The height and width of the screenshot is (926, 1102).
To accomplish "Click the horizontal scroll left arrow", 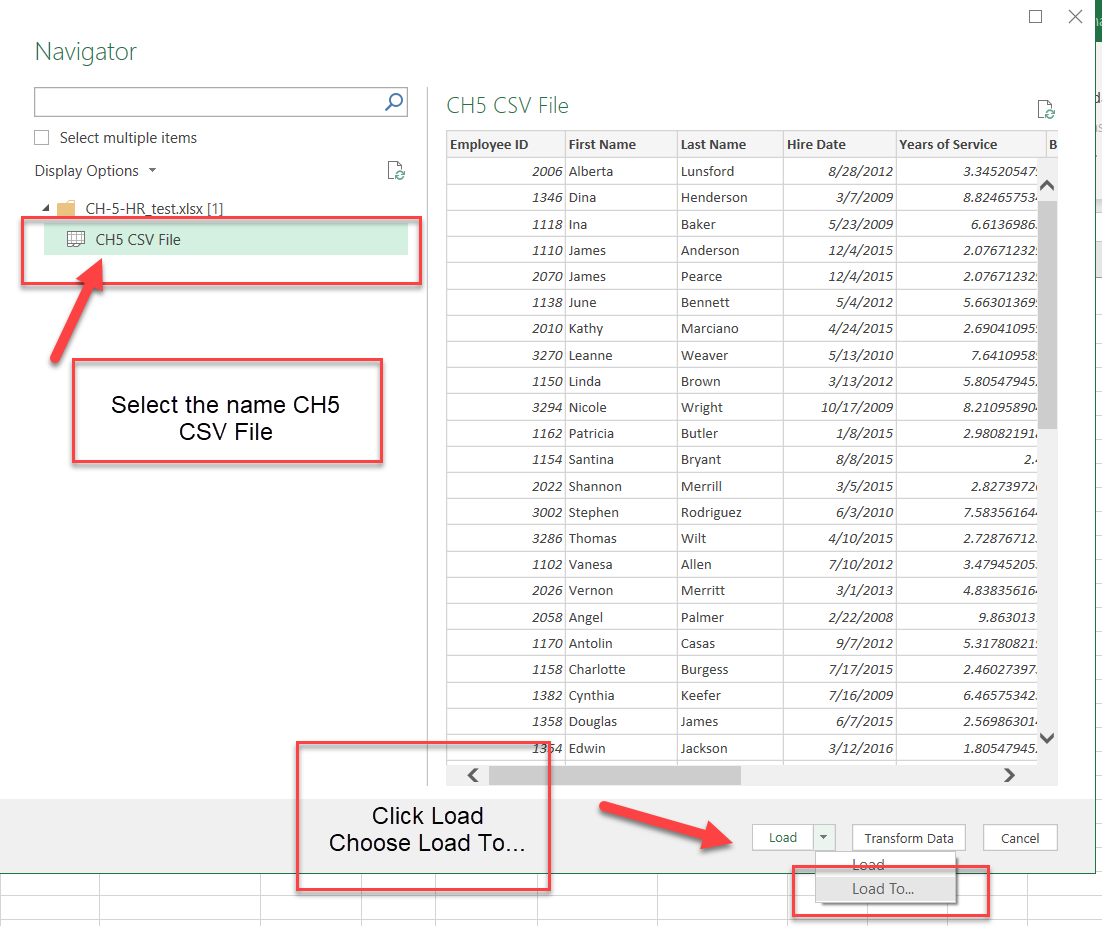I will click(473, 775).
